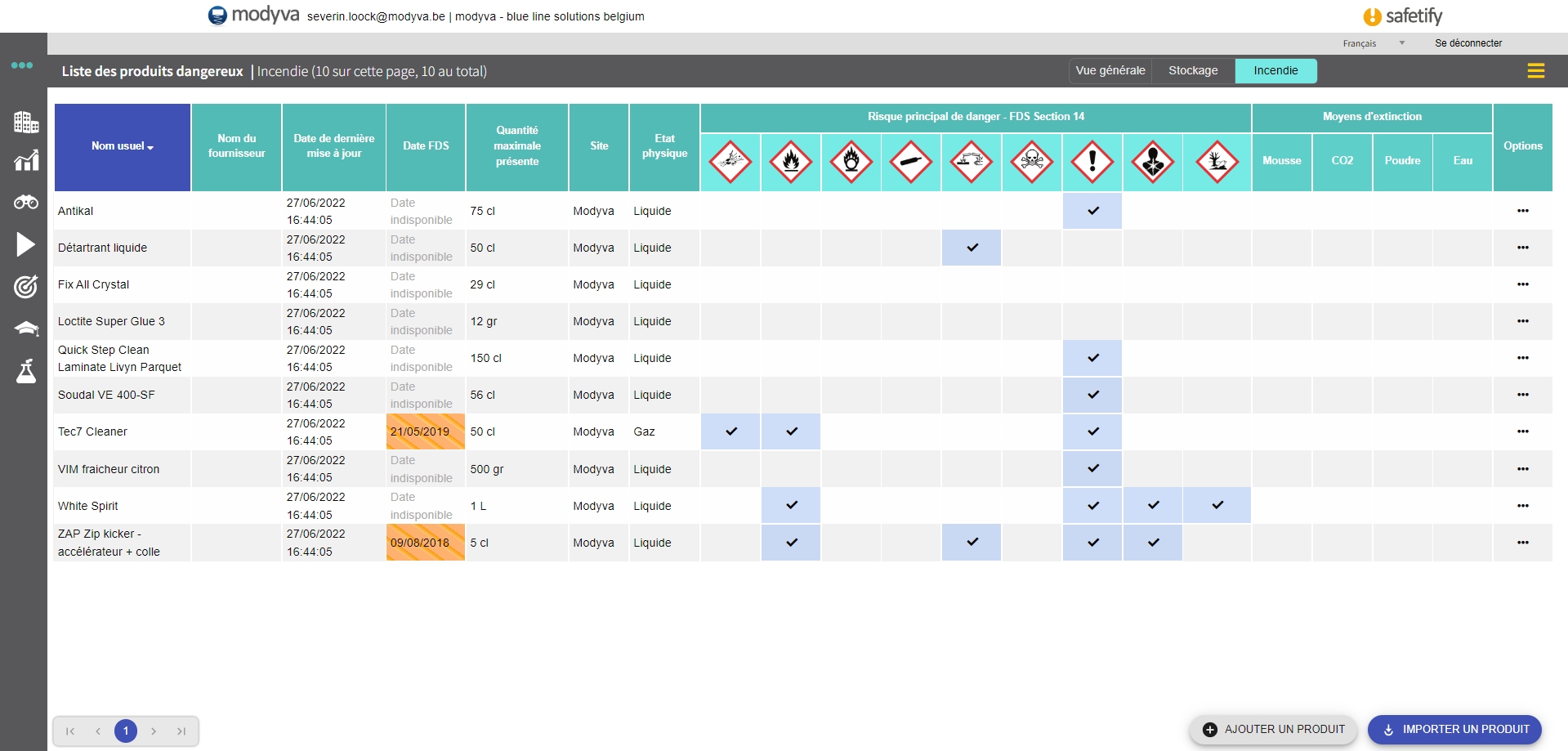
Task: Open the buildings icon in sidebar
Action: coord(26,122)
